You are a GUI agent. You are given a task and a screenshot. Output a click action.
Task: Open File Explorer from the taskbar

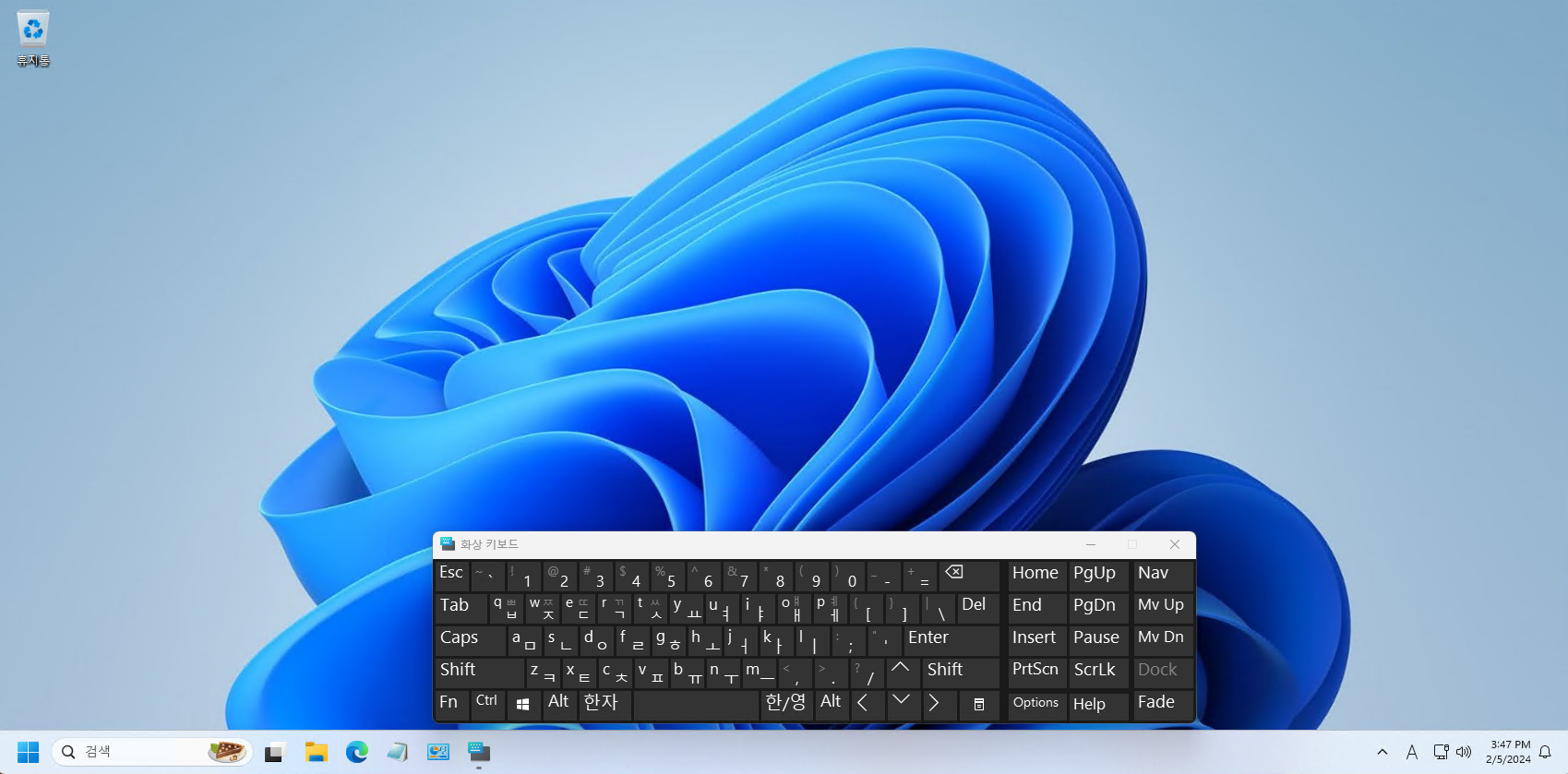317,752
